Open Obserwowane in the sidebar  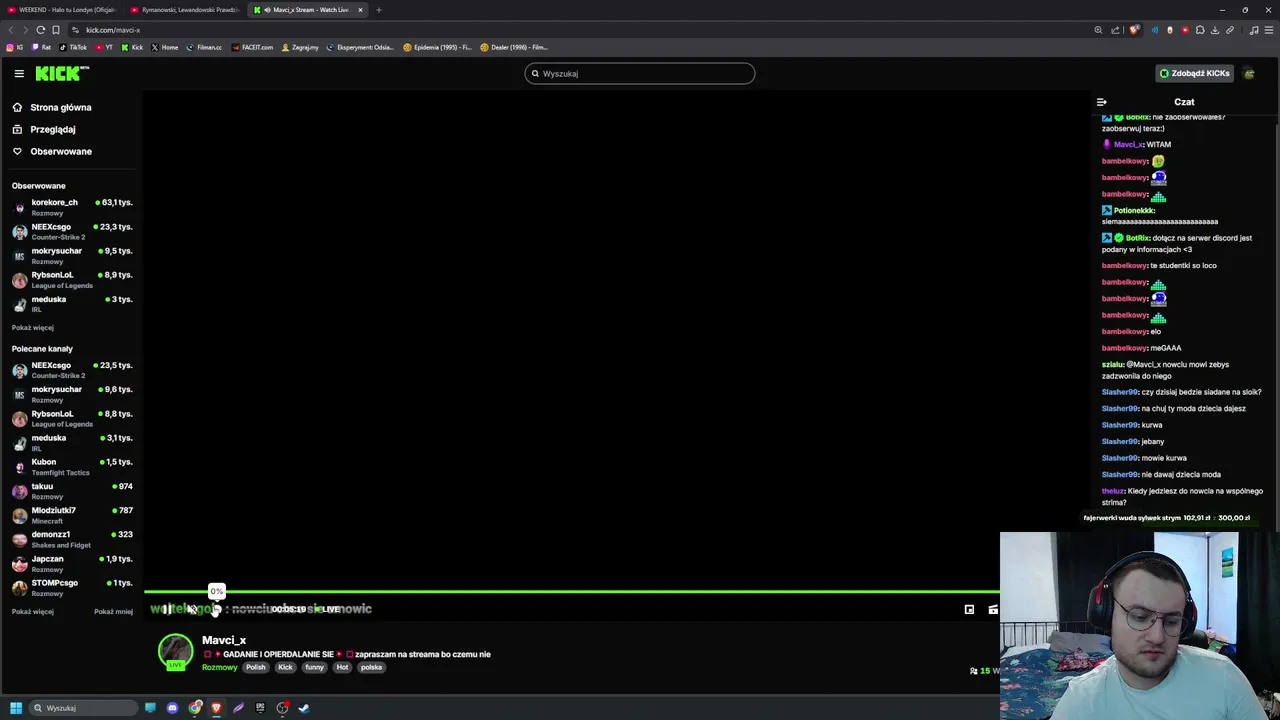(x=52, y=151)
